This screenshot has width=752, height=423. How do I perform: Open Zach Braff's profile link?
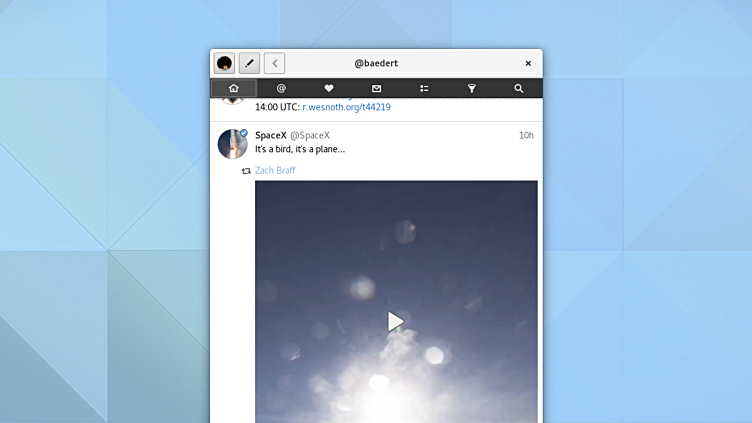[275, 171]
